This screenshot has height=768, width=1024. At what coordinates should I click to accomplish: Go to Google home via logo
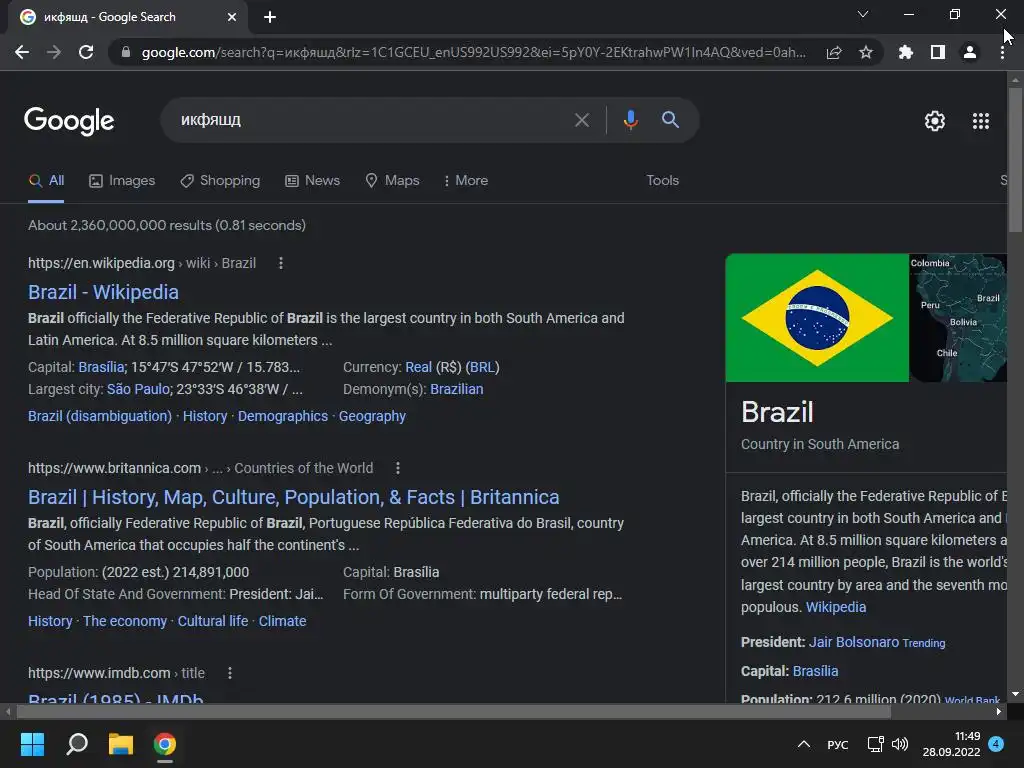click(69, 121)
